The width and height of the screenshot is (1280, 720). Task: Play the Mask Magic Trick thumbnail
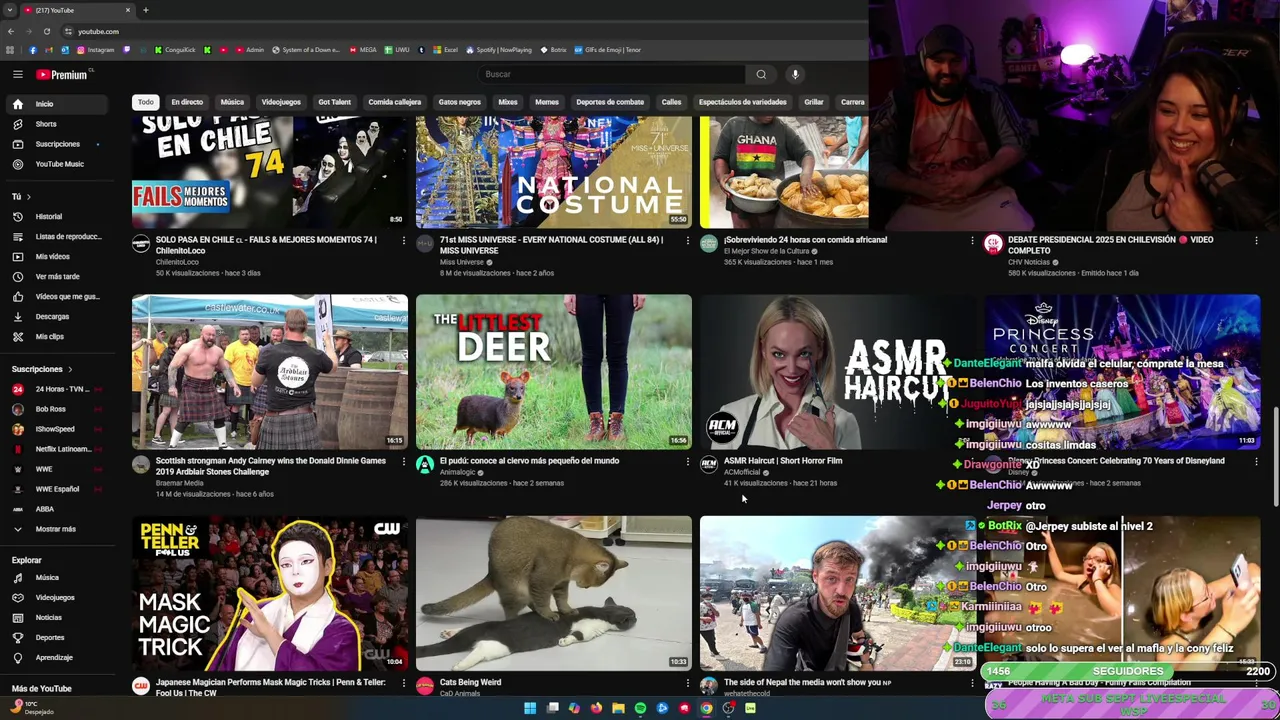(x=270, y=593)
